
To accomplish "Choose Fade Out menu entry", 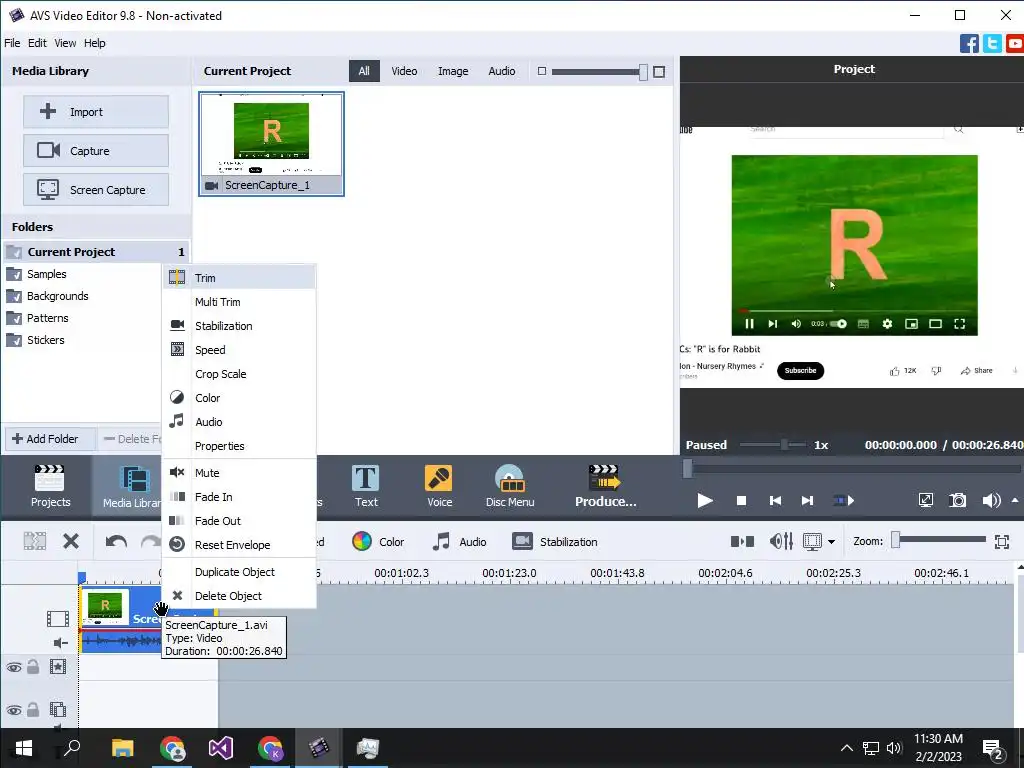I will (x=239, y=521).
